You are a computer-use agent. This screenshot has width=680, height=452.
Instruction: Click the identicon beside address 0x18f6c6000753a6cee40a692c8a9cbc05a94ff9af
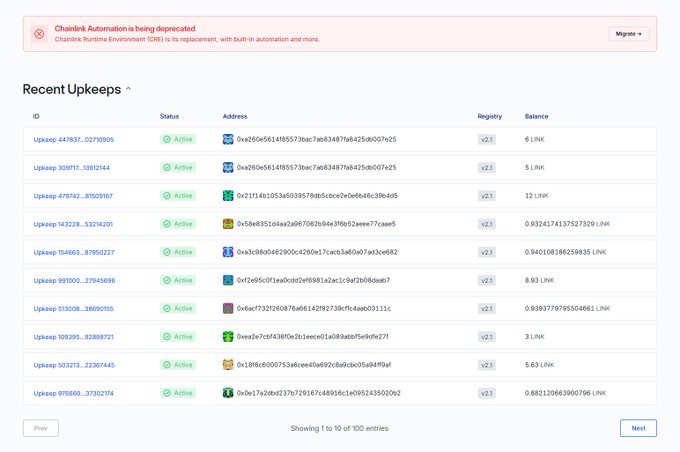(228, 365)
